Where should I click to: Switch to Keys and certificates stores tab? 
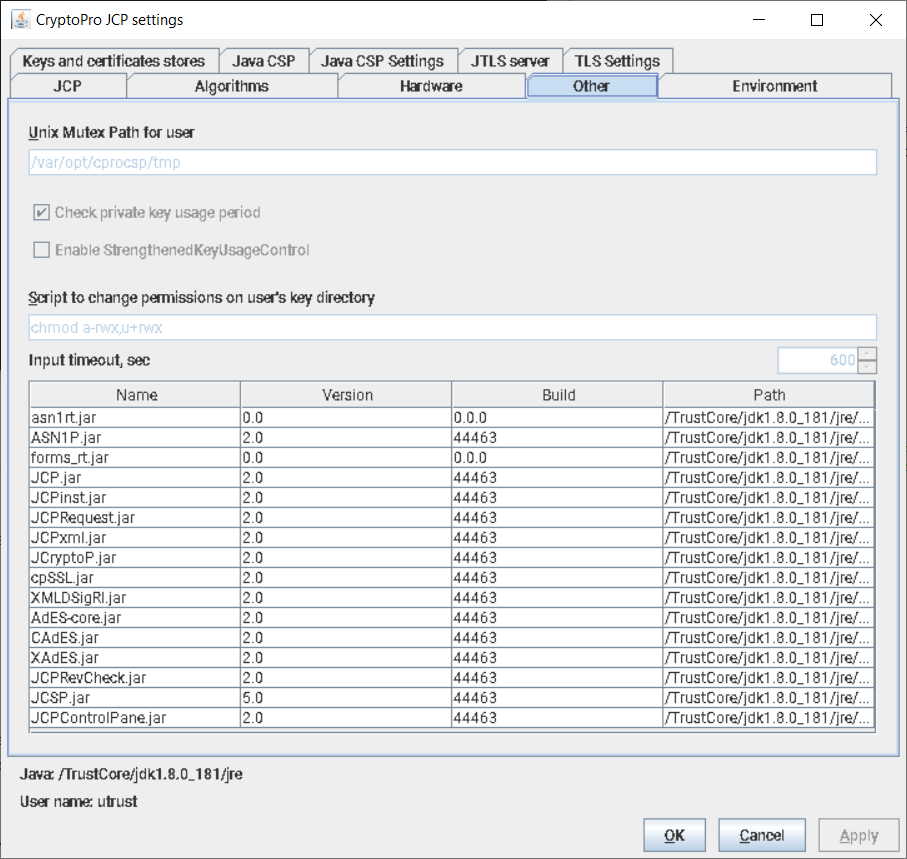point(113,61)
